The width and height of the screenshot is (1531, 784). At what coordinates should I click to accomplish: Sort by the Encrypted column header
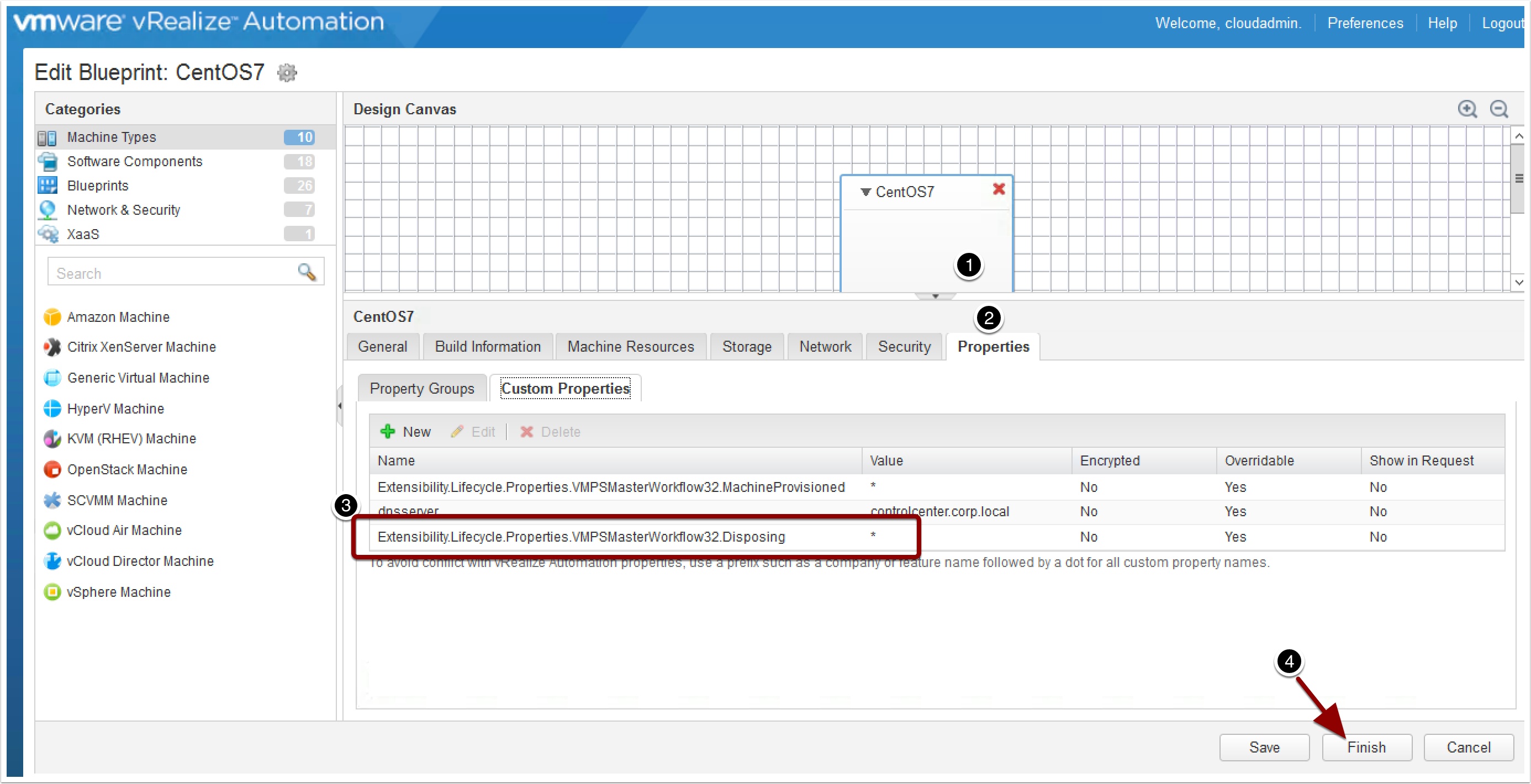[1145, 461]
